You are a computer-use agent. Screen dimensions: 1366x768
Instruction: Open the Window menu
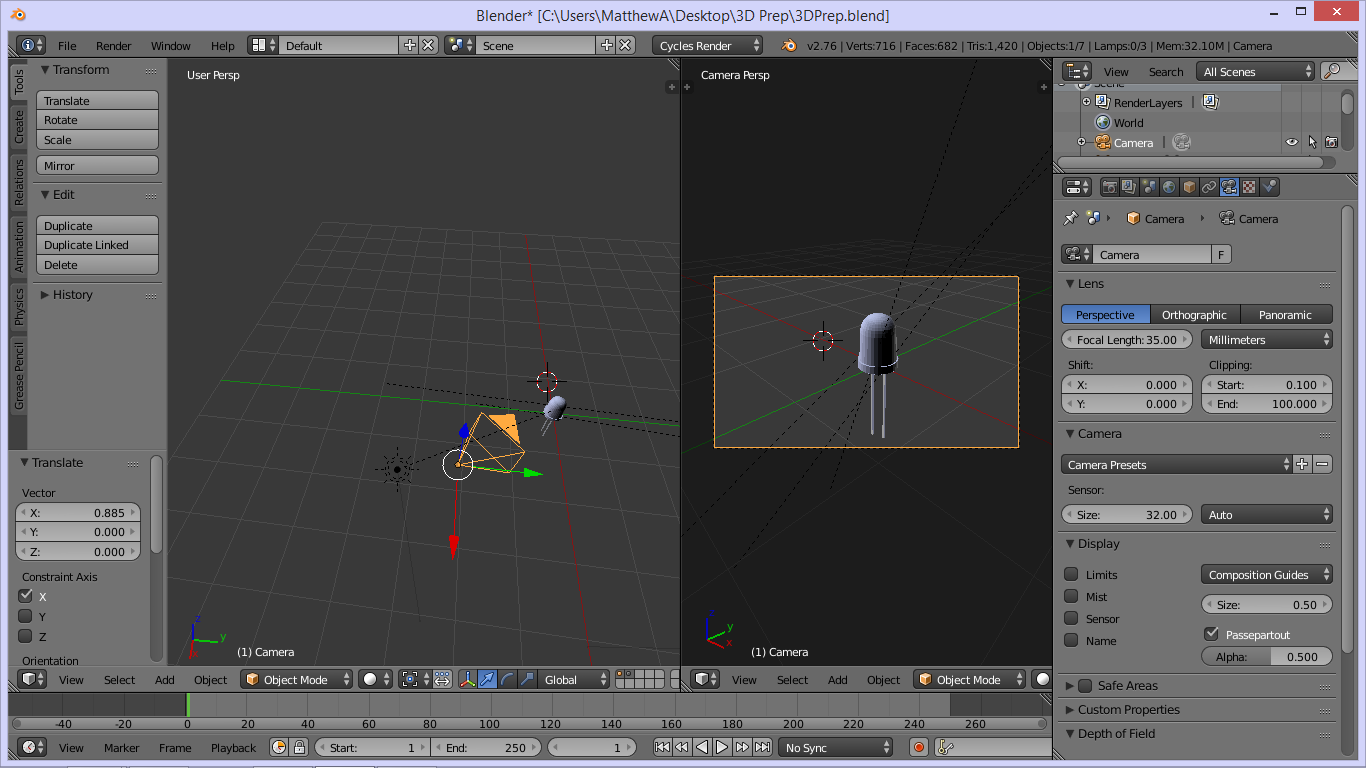tap(171, 45)
